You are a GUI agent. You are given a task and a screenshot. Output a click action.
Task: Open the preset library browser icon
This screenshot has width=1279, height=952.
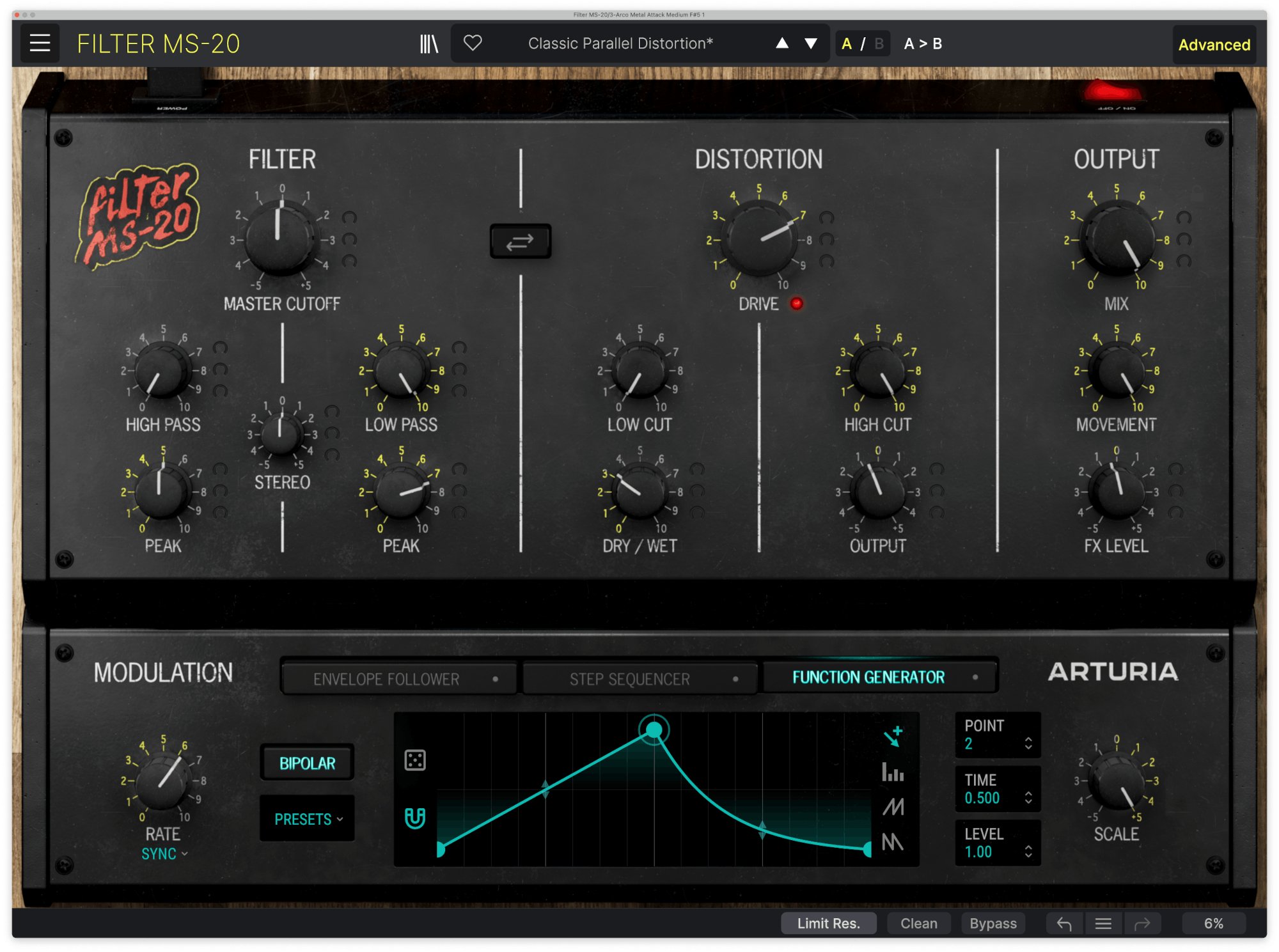[428, 43]
